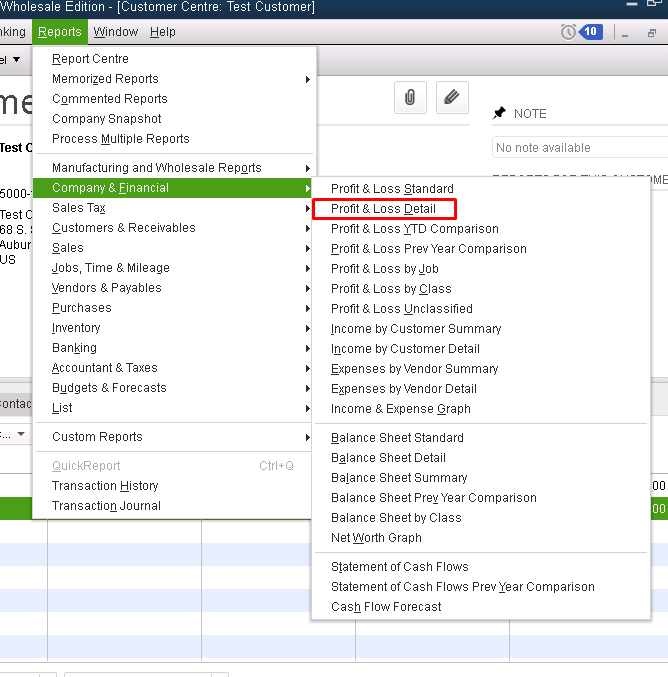Open Transaction History
The image size is (668, 677).
coord(105,486)
